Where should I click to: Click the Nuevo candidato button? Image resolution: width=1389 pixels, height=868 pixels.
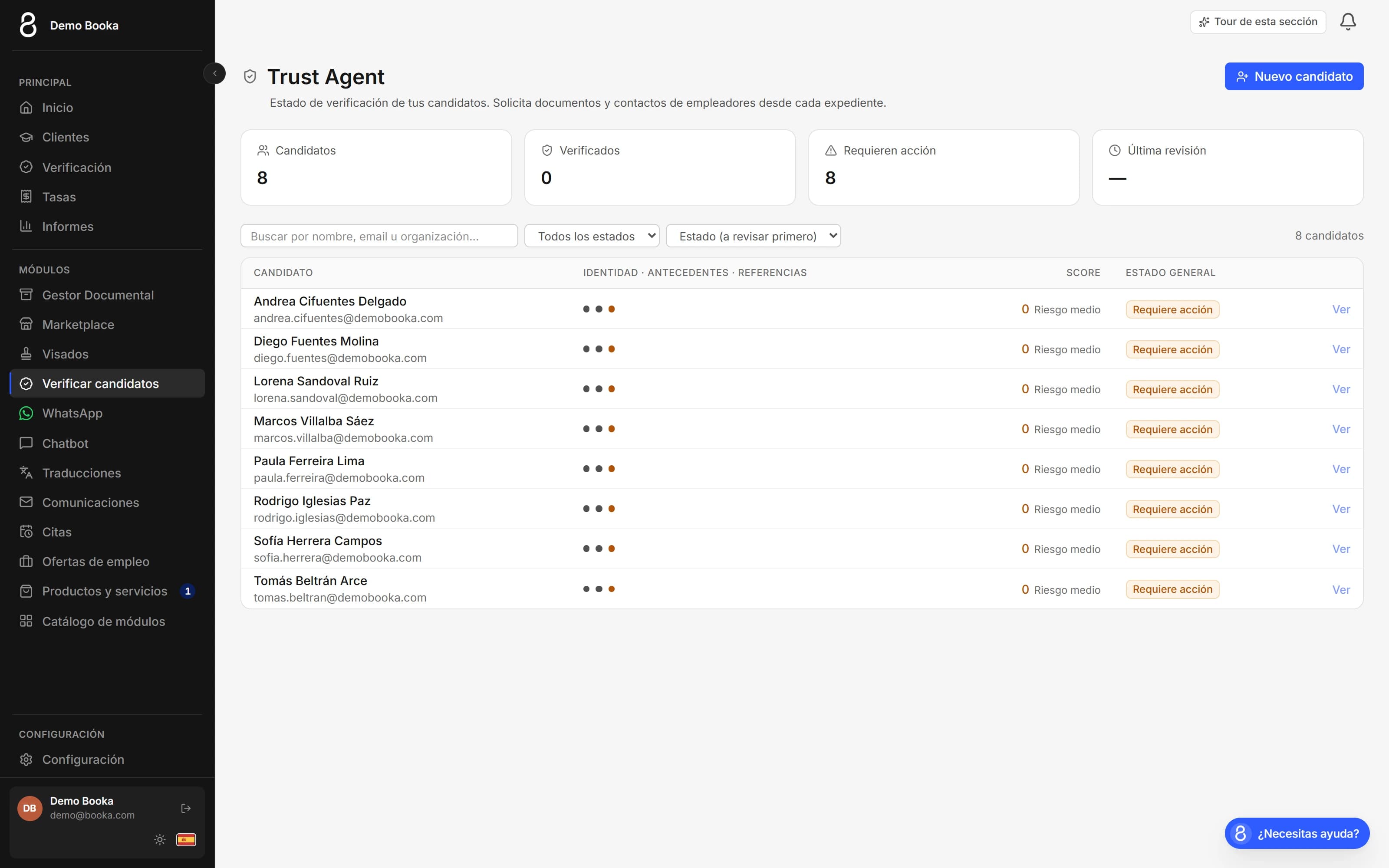tap(1294, 76)
